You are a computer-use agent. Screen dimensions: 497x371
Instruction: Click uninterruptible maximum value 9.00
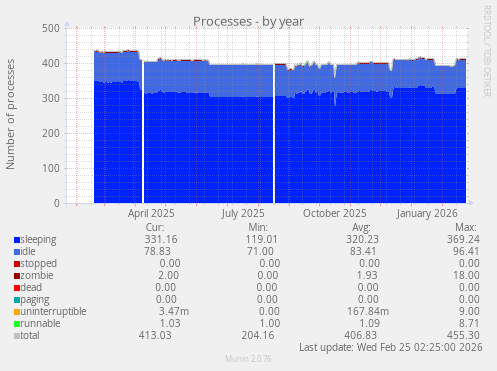(x=469, y=311)
